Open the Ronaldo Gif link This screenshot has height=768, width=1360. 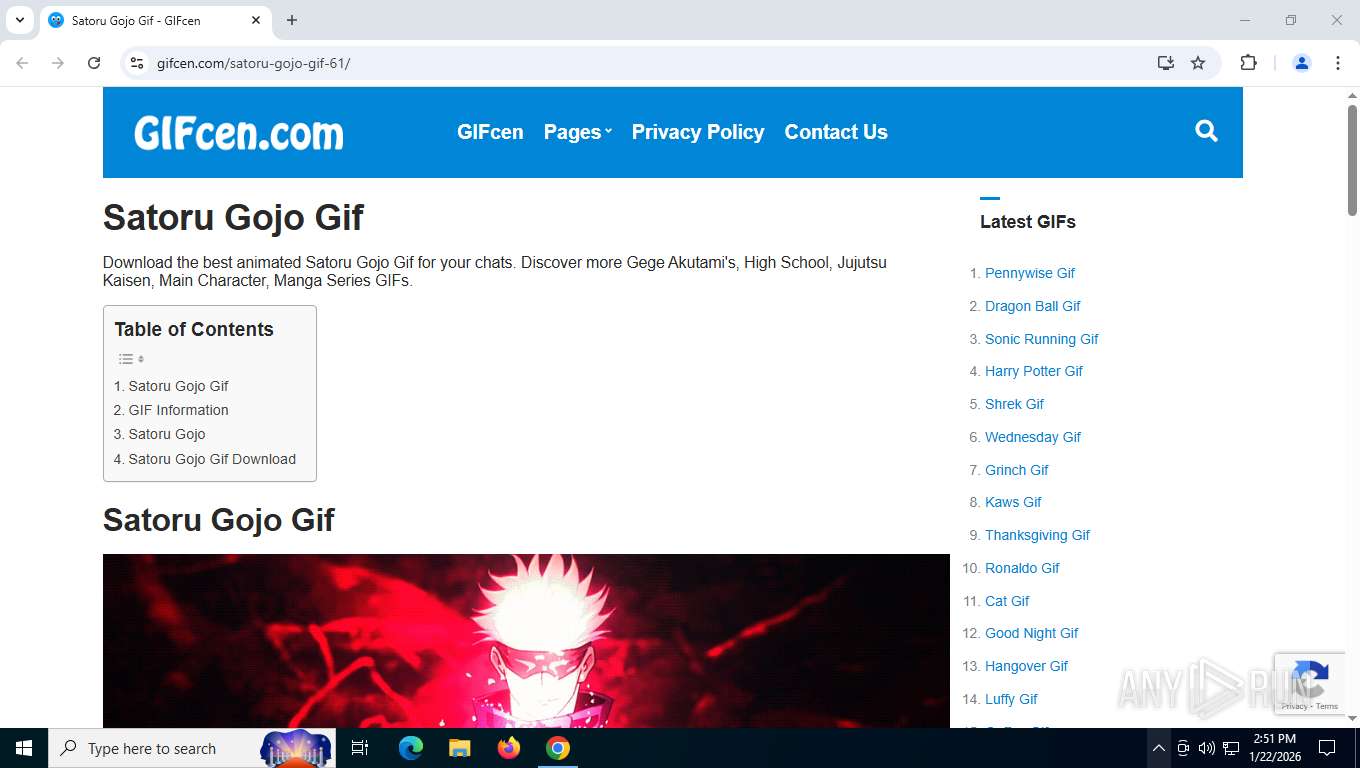pos(1022,568)
